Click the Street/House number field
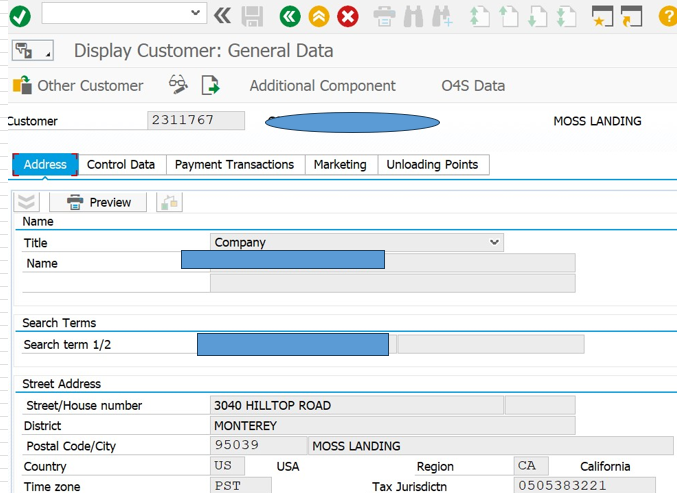677x493 pixels. 357,405
